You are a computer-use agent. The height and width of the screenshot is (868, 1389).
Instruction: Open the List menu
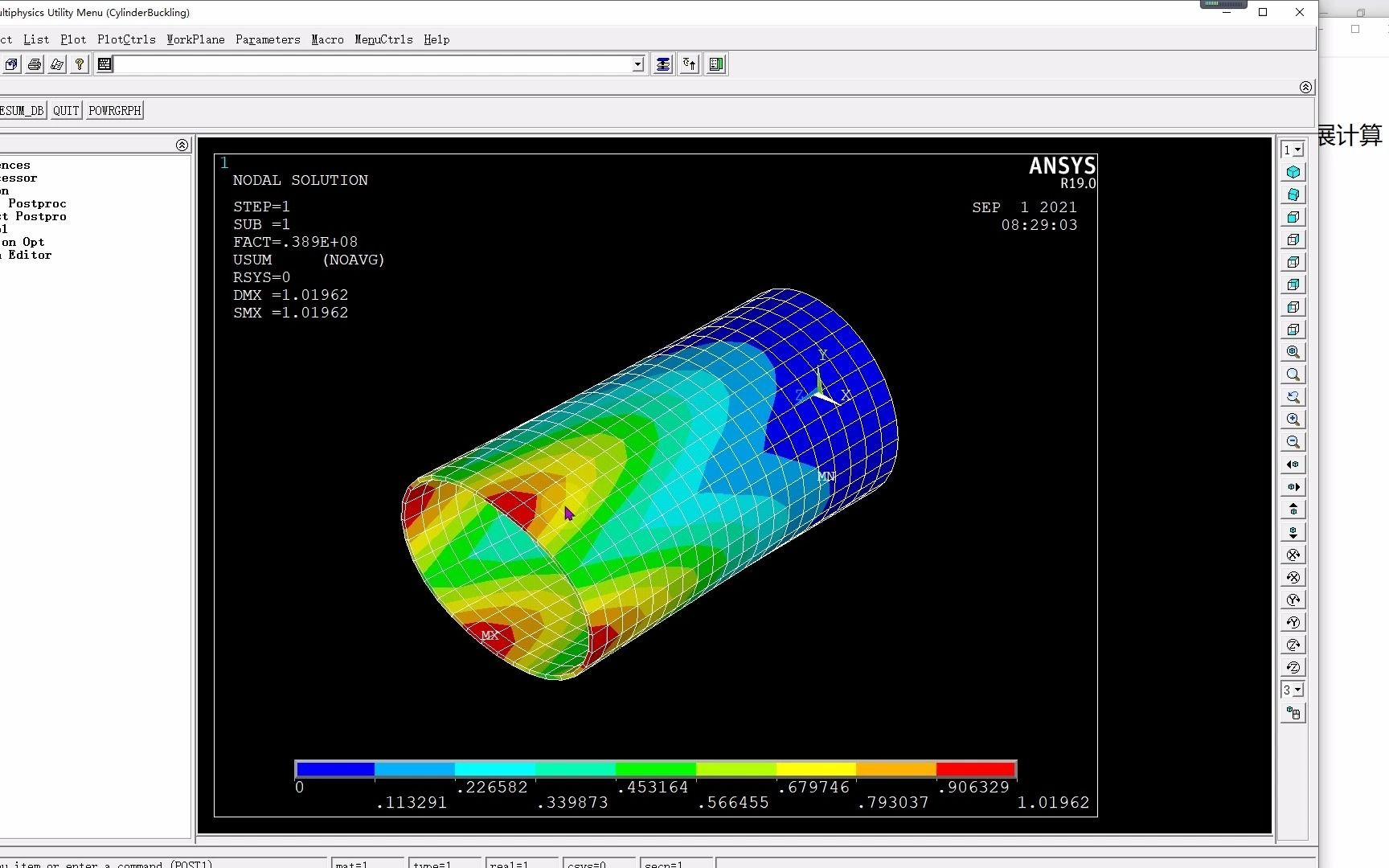(x=36, y=39)
